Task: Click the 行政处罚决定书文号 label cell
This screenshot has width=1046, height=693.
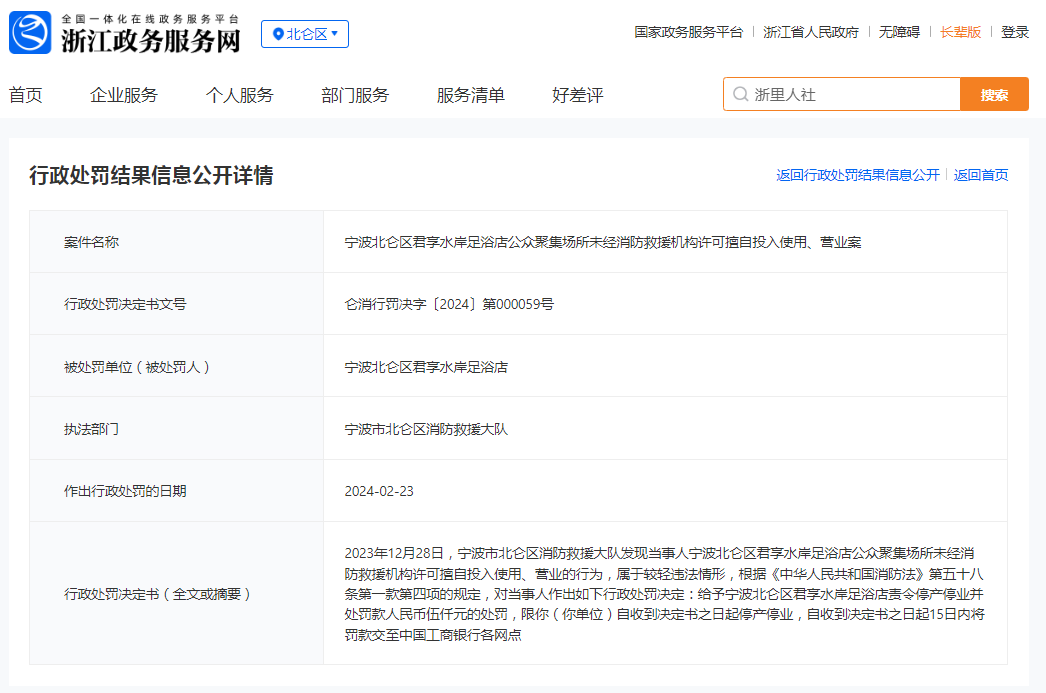Action: click(x=177, y=303)
